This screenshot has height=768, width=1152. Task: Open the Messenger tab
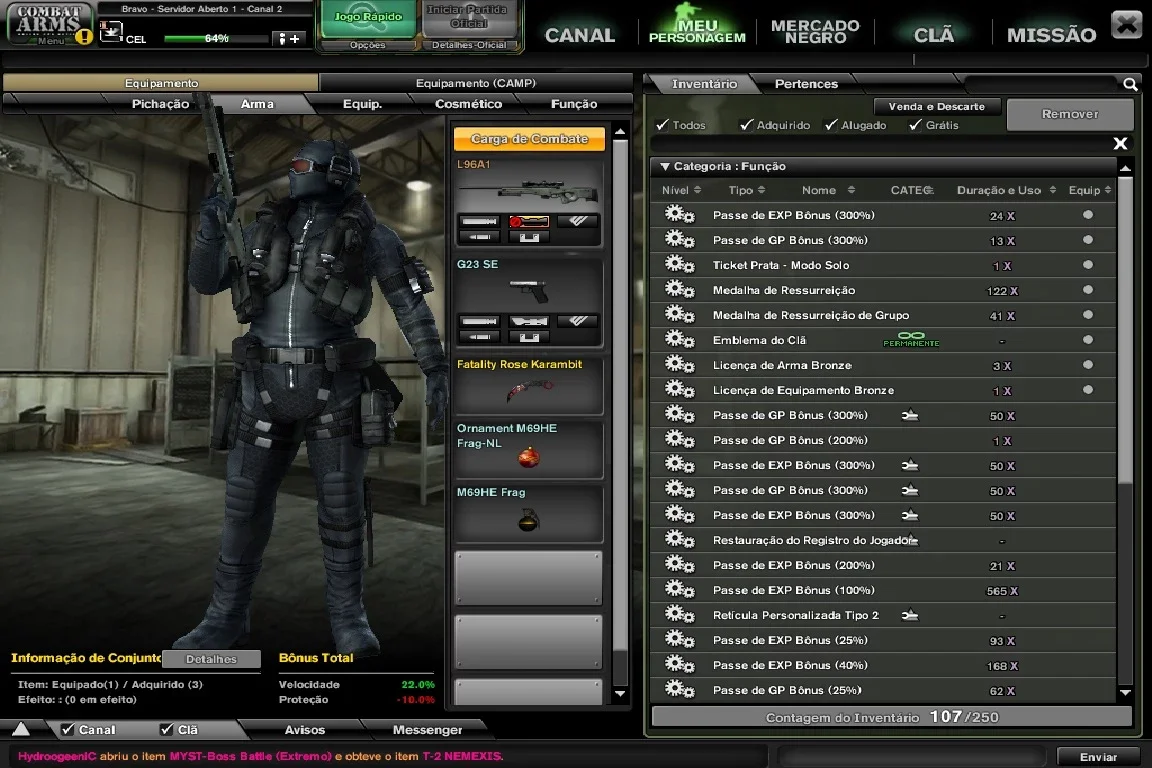coord(427,730)
